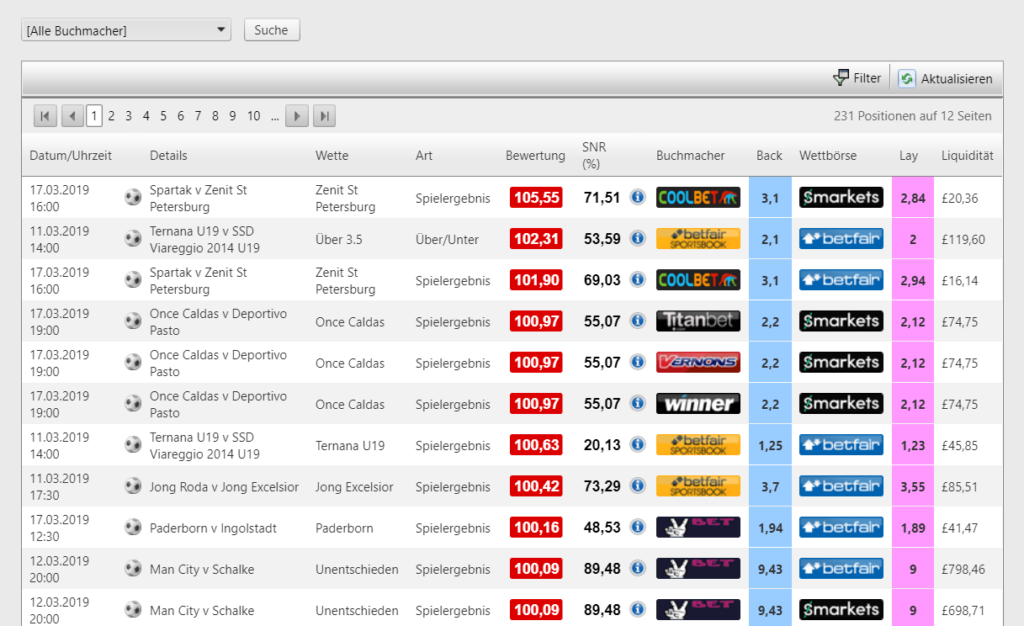Click lay odds 1,89 in Paderborn row
This screenshot has height=626, width=1024.
(x=913, y=527)
